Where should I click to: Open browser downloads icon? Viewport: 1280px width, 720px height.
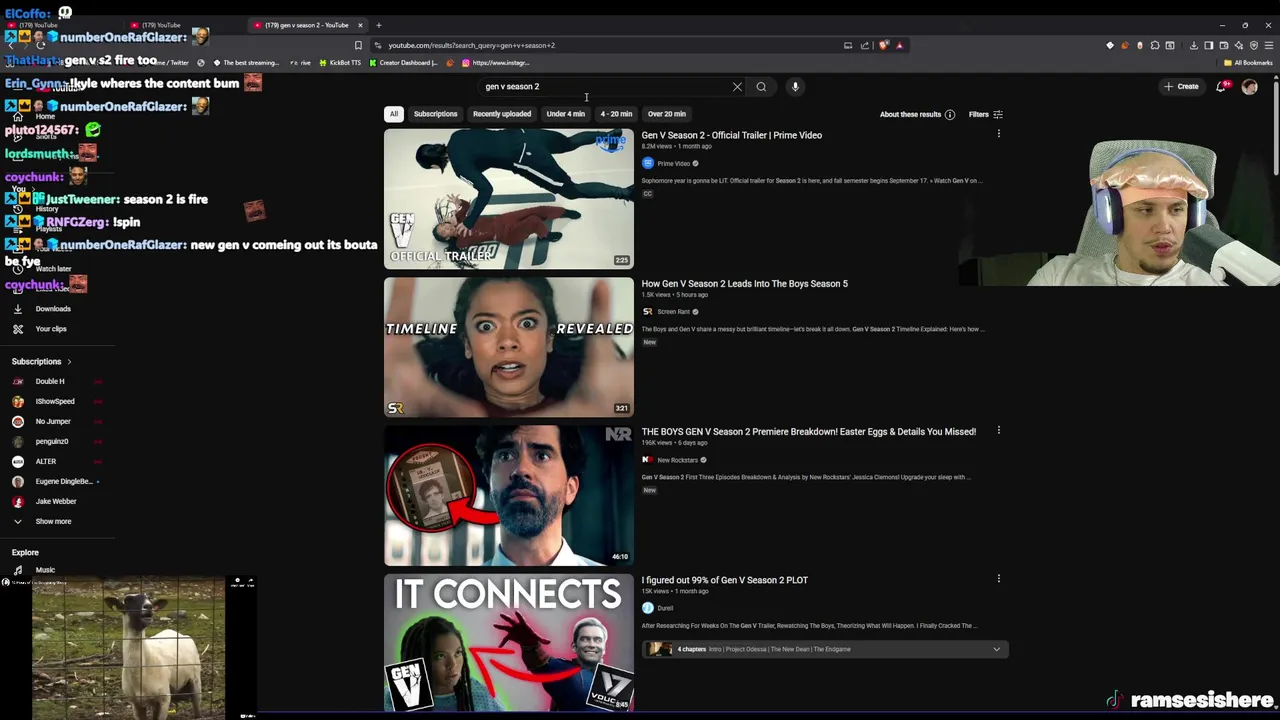point(1193,45)
